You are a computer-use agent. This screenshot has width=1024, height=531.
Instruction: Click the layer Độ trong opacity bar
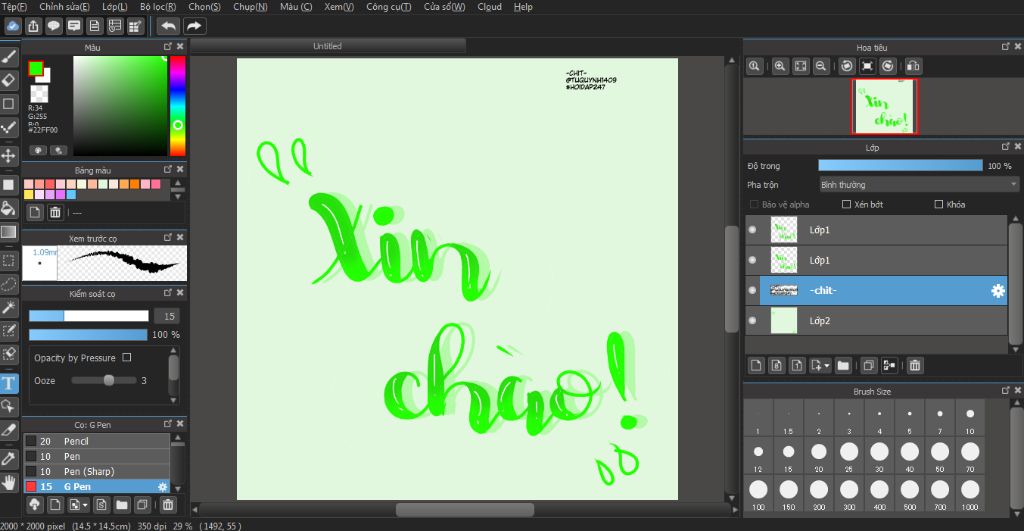coord(900,166)
